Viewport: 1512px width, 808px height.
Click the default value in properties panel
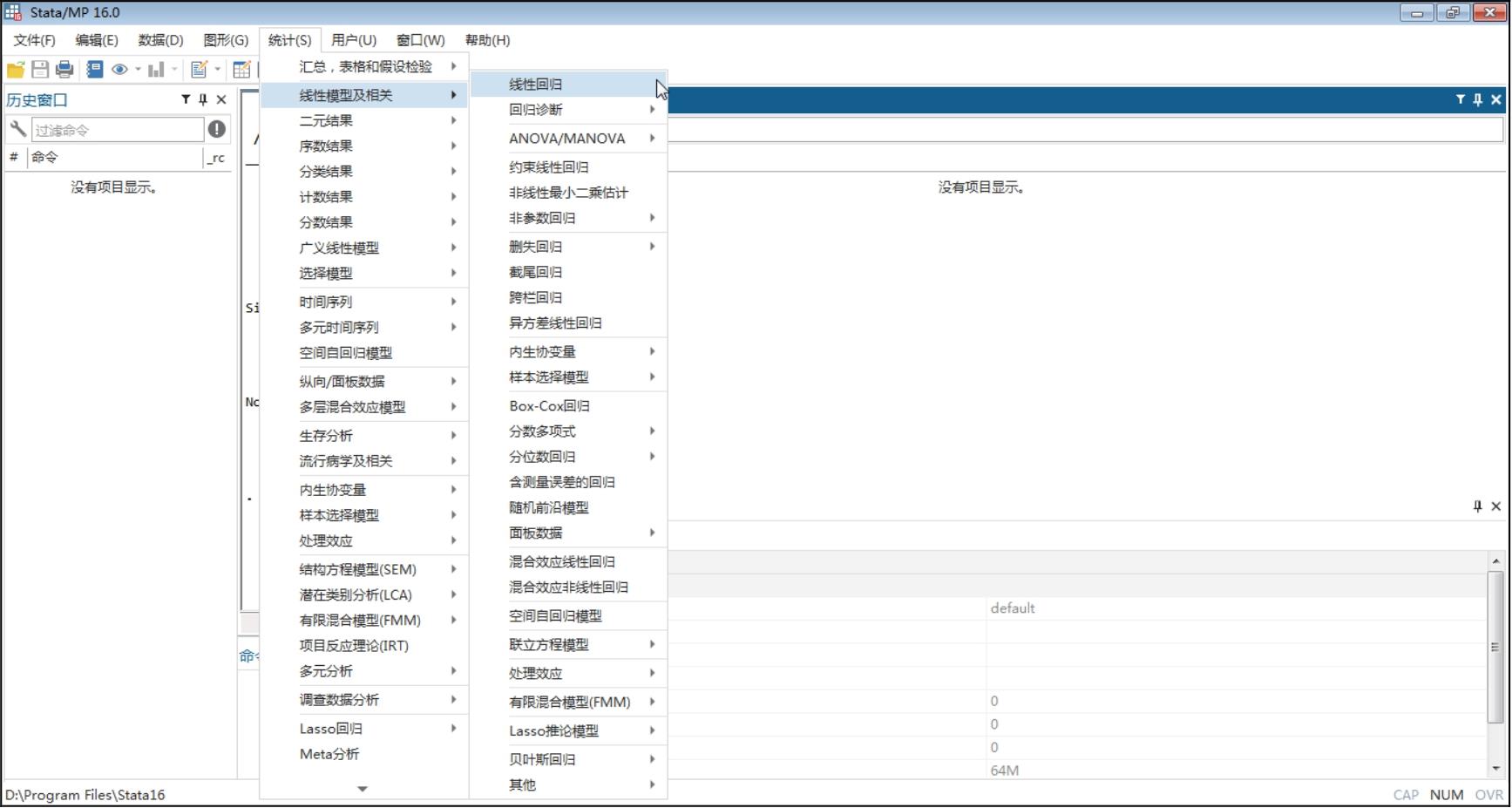pos(1013,608)
